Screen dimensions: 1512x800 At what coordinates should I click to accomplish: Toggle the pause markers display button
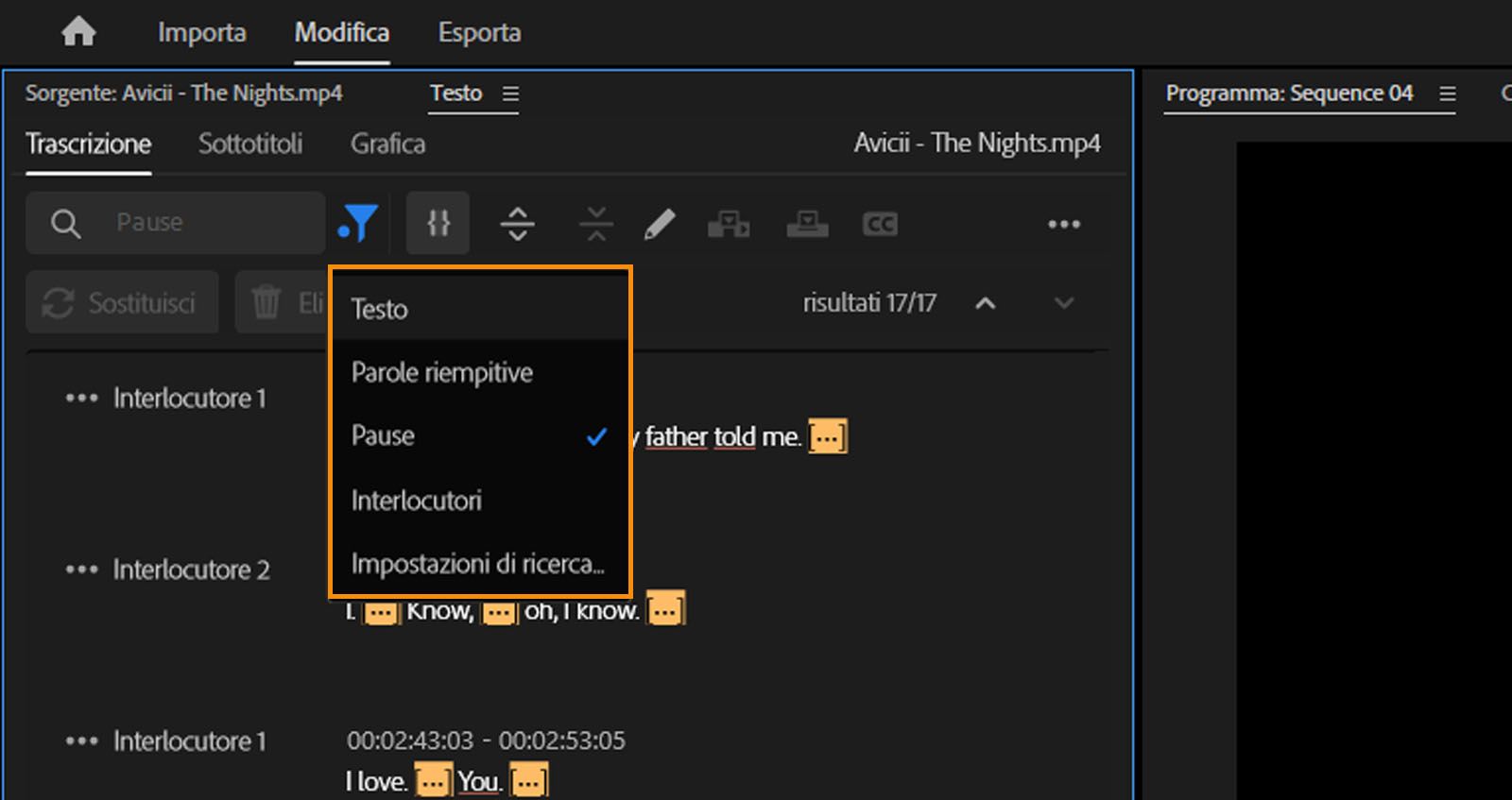(x=438, y=224)
